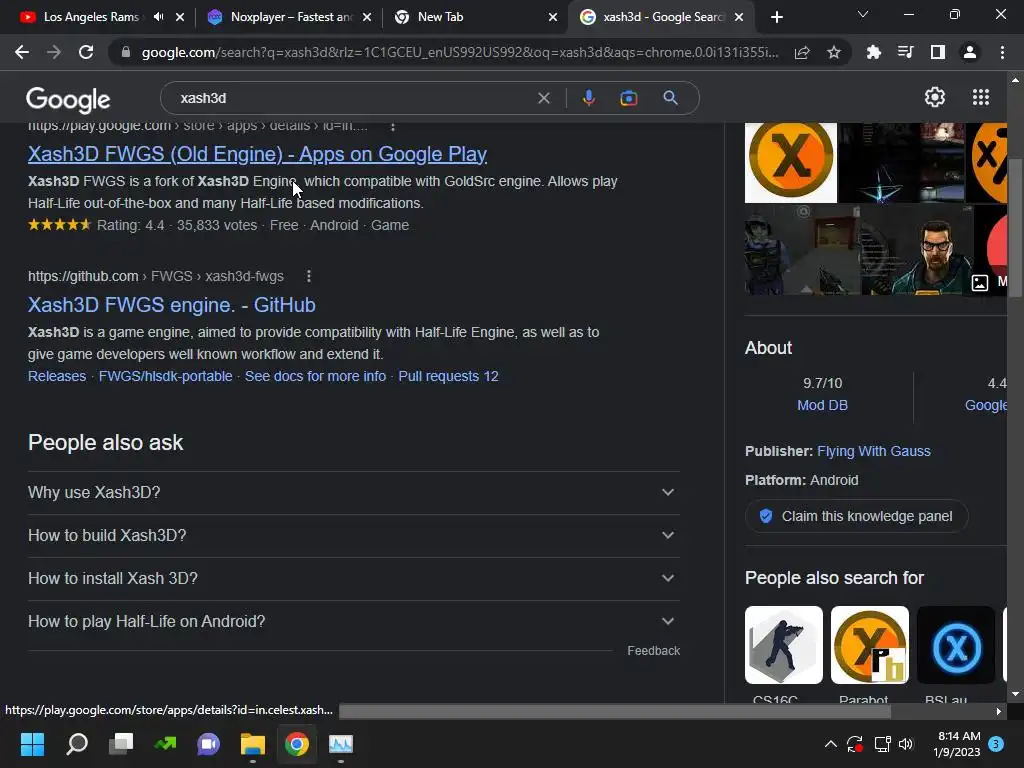
Task: Expand 'How to install Xash 3D?' question
Action: 353,579
